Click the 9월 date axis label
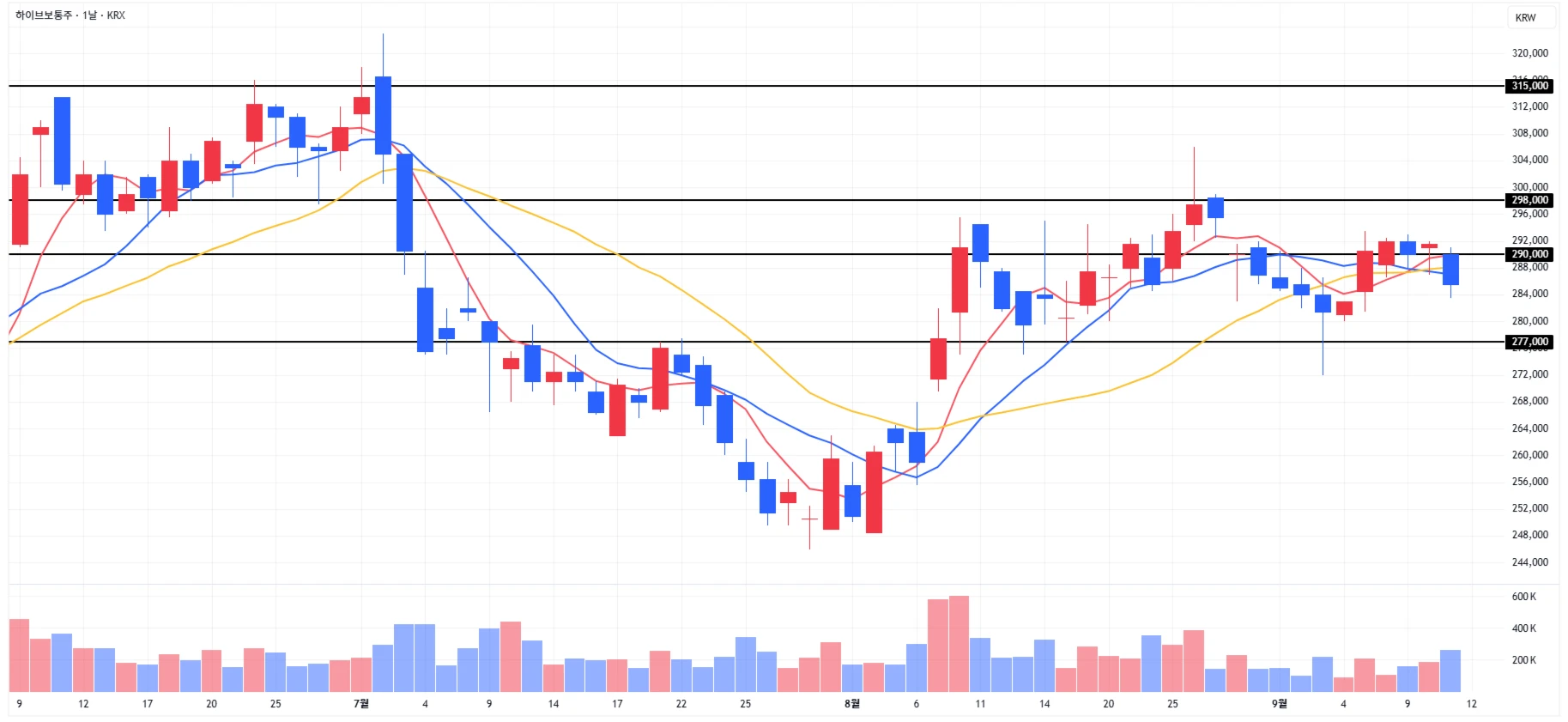The height and width of the screenshot is (722, 1568). pos(1279,704)
